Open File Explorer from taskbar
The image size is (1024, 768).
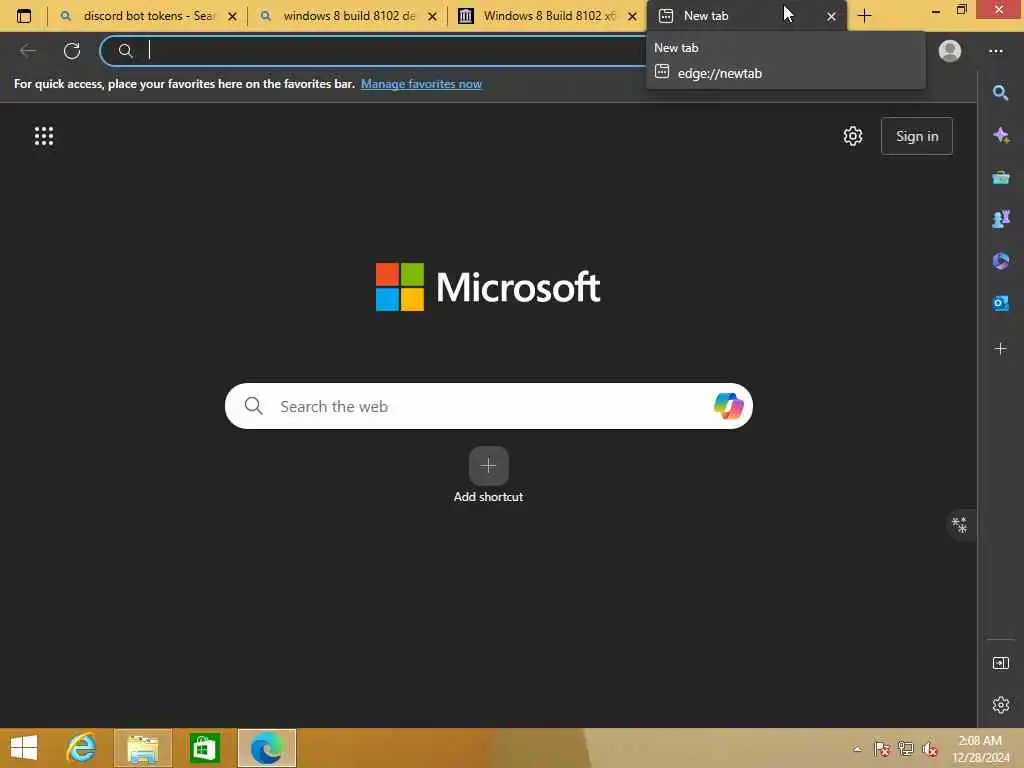pyautogui.click(x=142, y=748)
